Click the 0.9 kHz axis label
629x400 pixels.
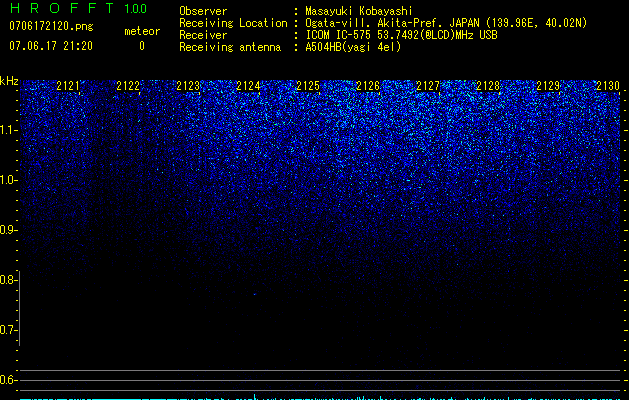click(7, 230)
